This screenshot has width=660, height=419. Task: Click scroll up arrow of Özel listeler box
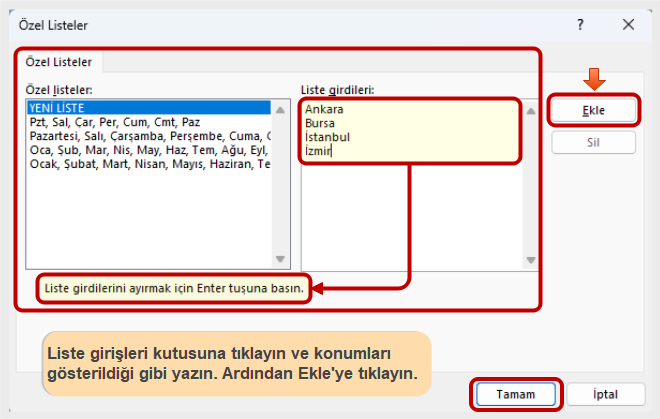(x=280, y=110)
